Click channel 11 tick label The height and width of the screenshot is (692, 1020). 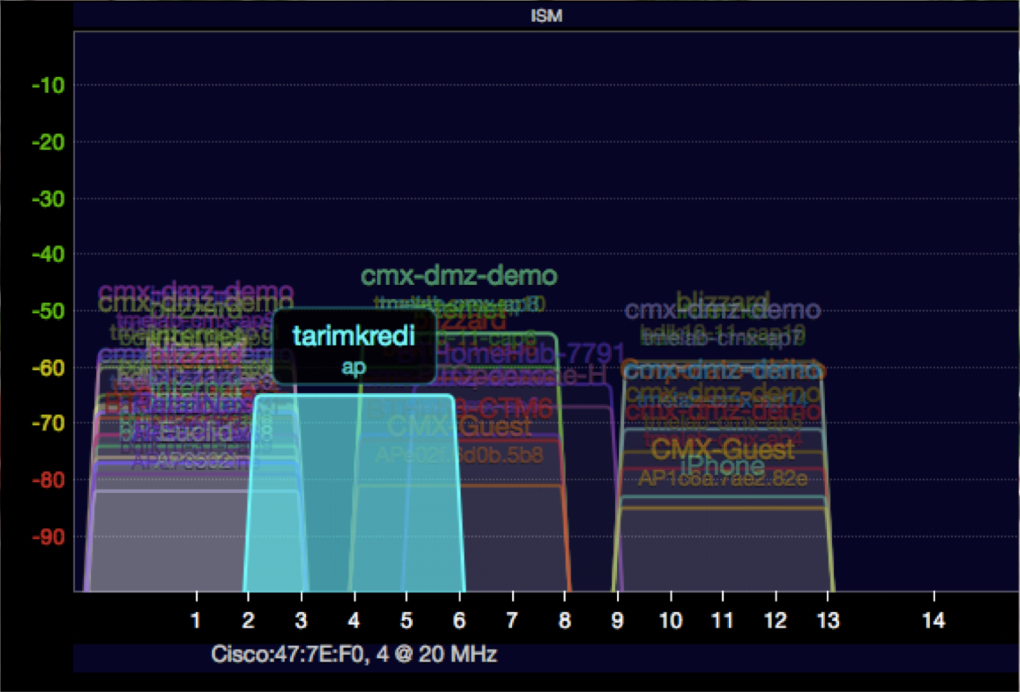(x=723, y=620)
